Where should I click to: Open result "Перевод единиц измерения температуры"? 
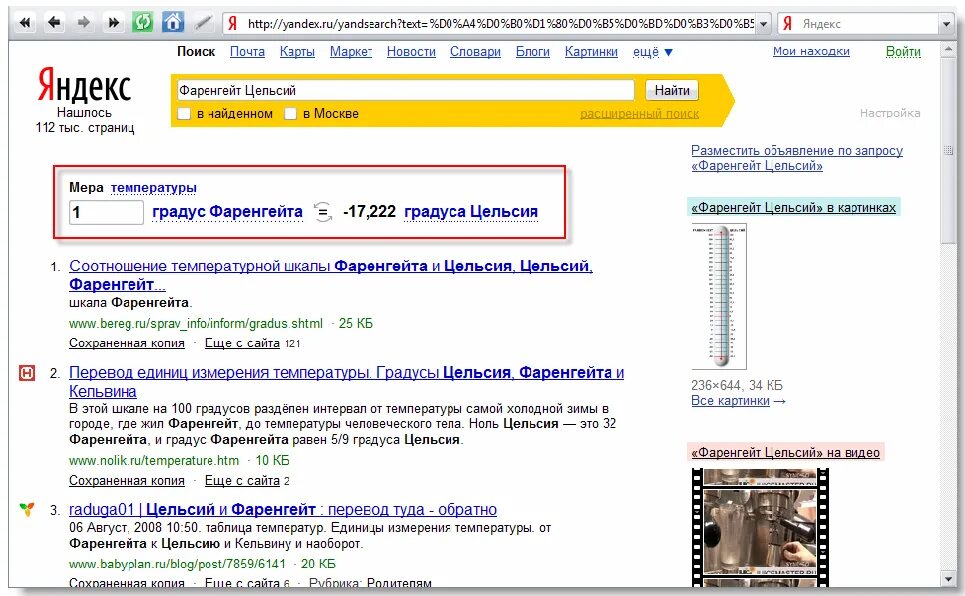(346, 382)
